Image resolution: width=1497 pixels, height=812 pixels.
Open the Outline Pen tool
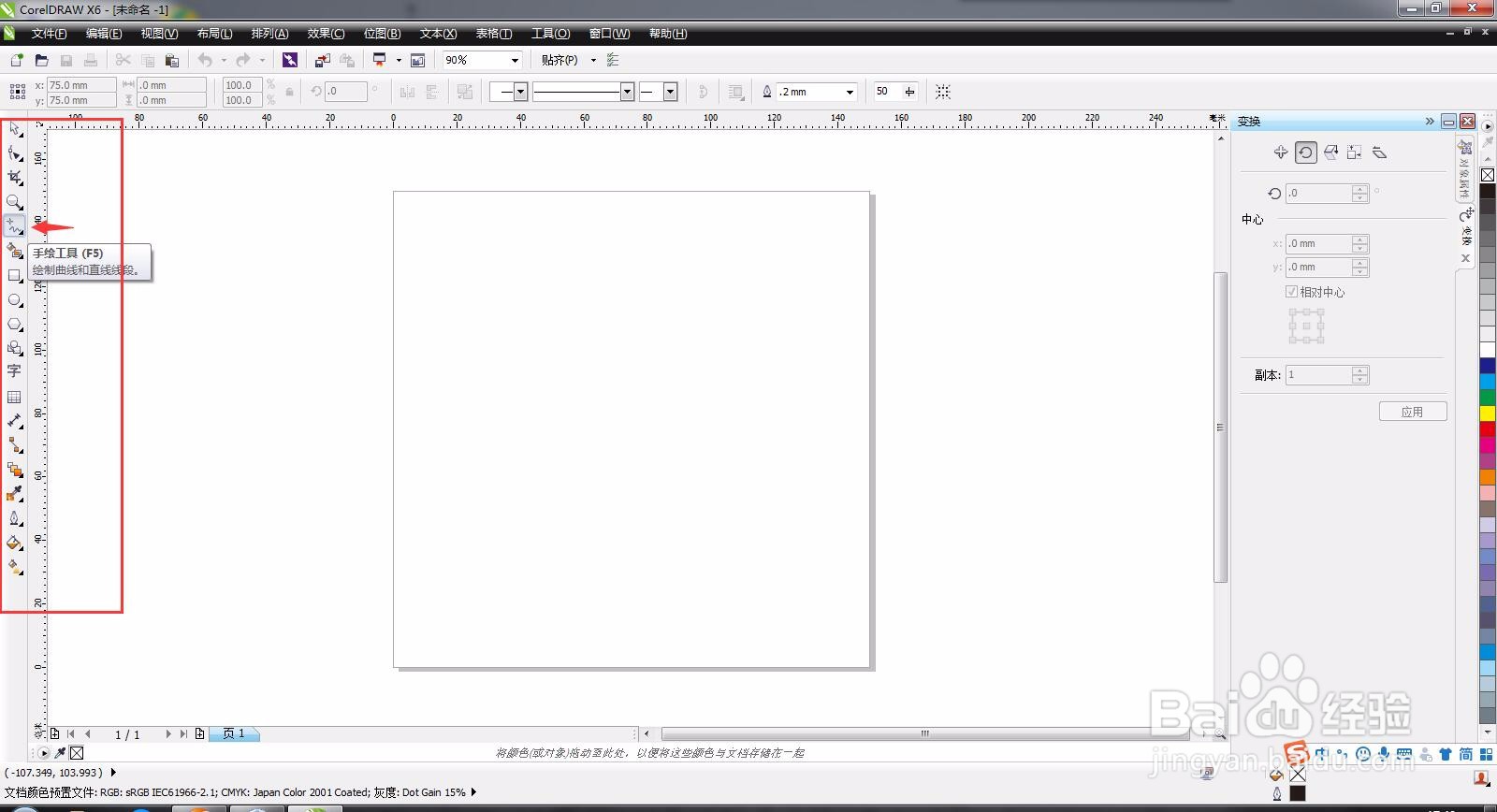pos(15,518)
